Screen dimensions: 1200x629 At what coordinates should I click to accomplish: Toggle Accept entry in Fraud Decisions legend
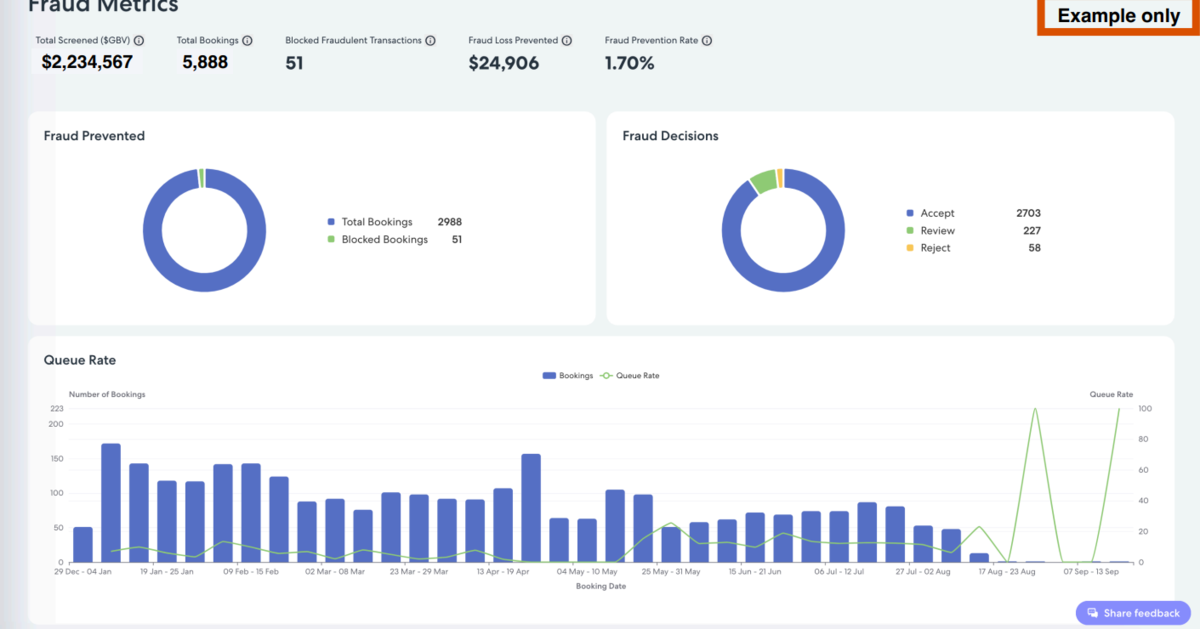tap(936, 213)
